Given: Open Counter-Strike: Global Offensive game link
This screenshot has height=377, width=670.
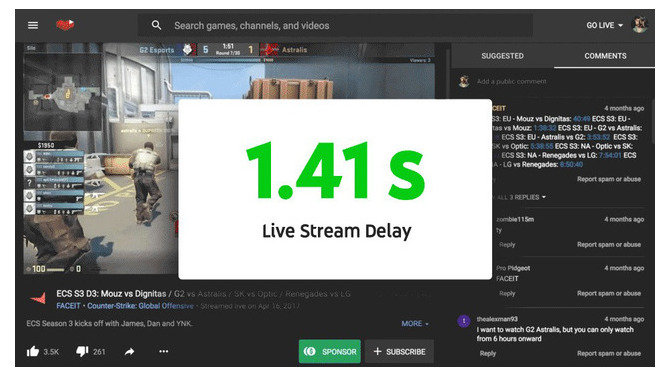Looking at the screenshot, I should coord(140,306).
